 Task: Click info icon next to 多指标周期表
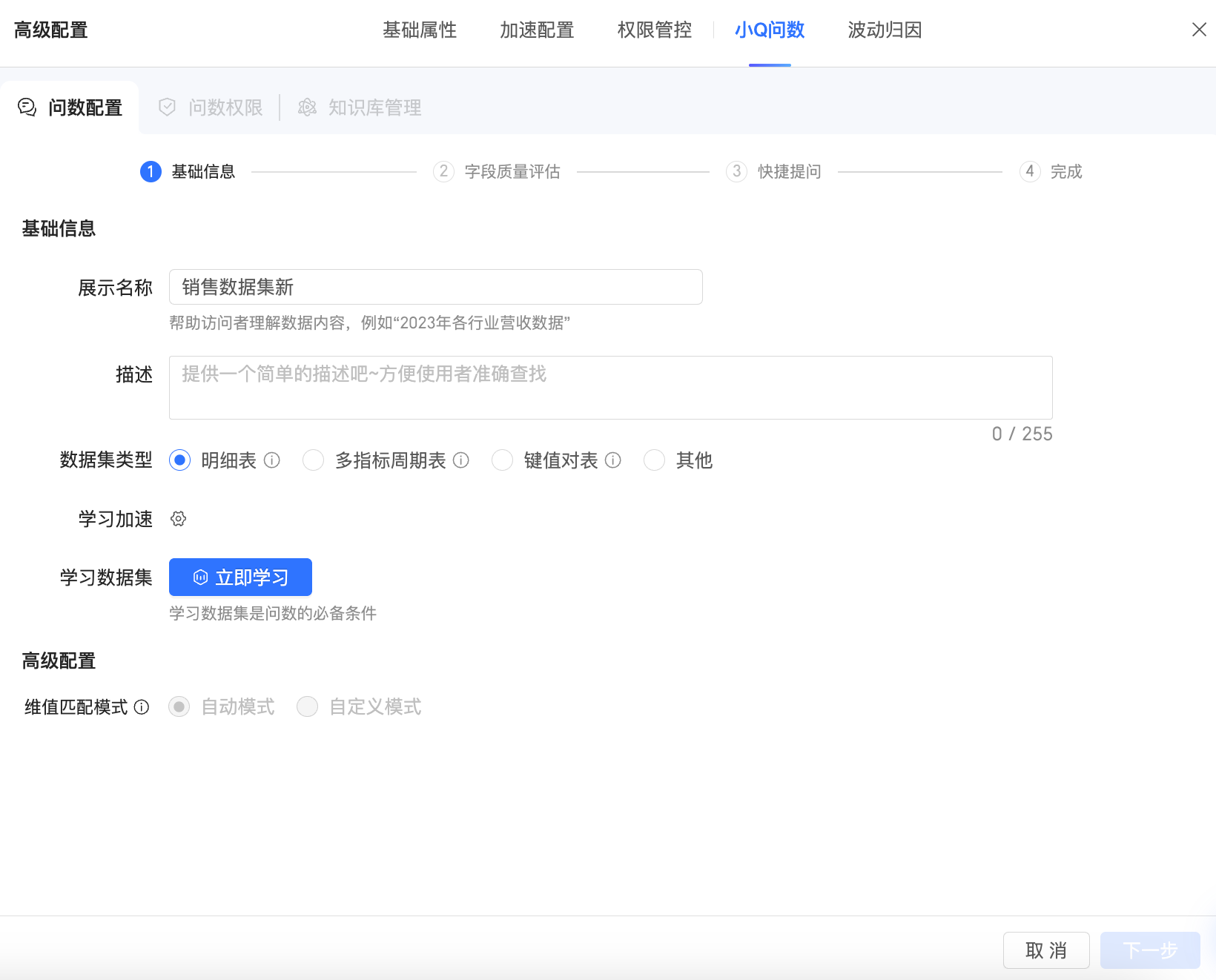461,460
